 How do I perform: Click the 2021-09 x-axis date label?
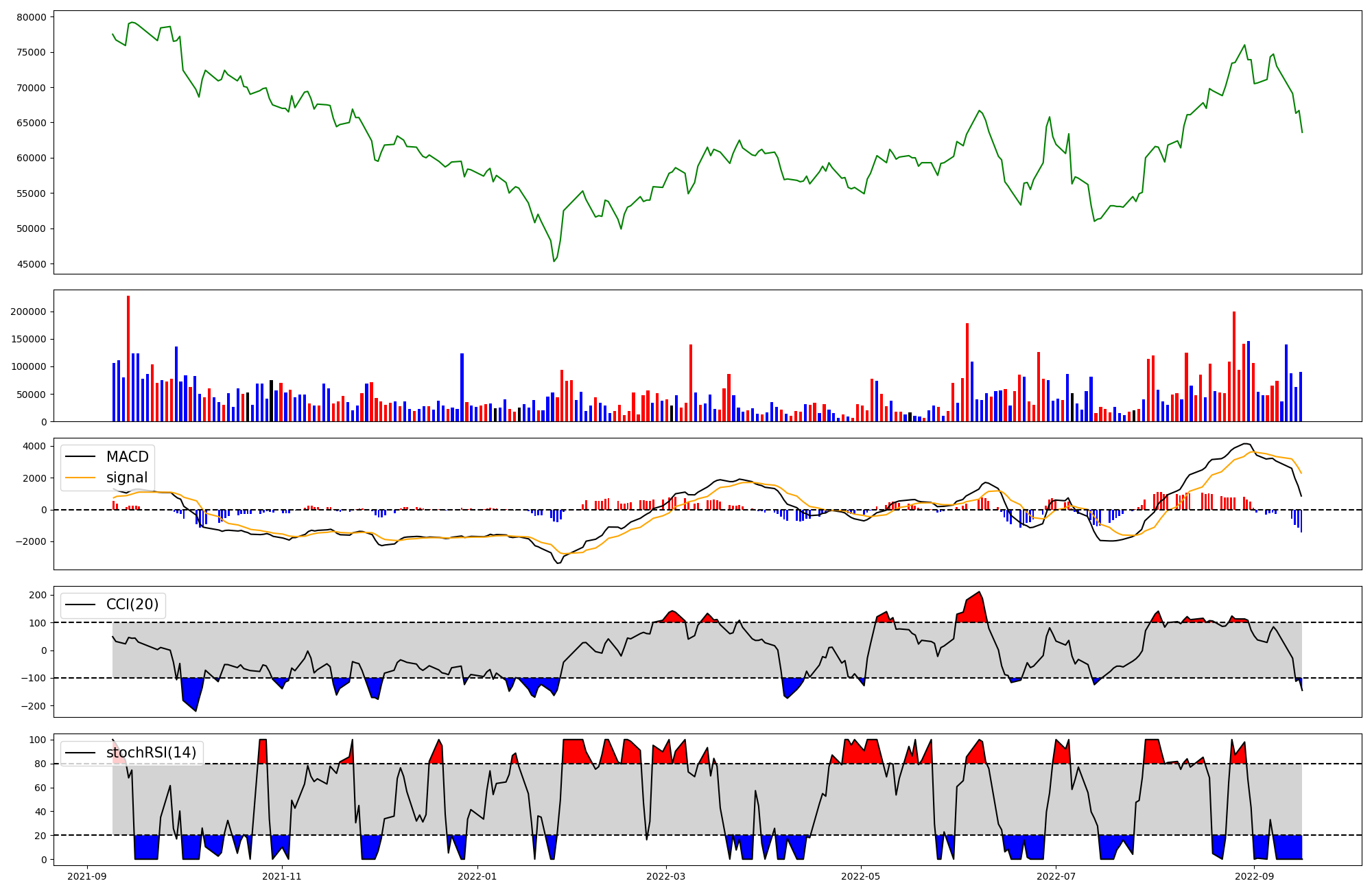[87, 876]
